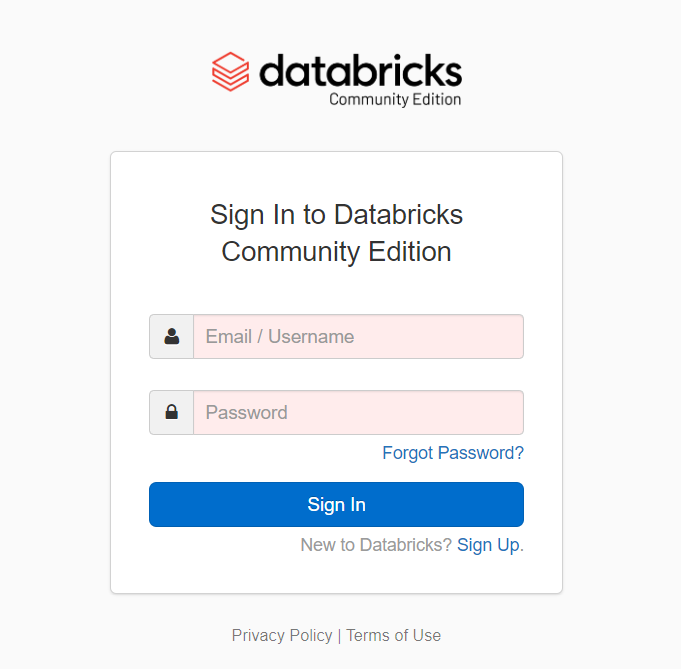Follow the Sign Up link
The image size is (681, 669).
[x=488, y=545]
